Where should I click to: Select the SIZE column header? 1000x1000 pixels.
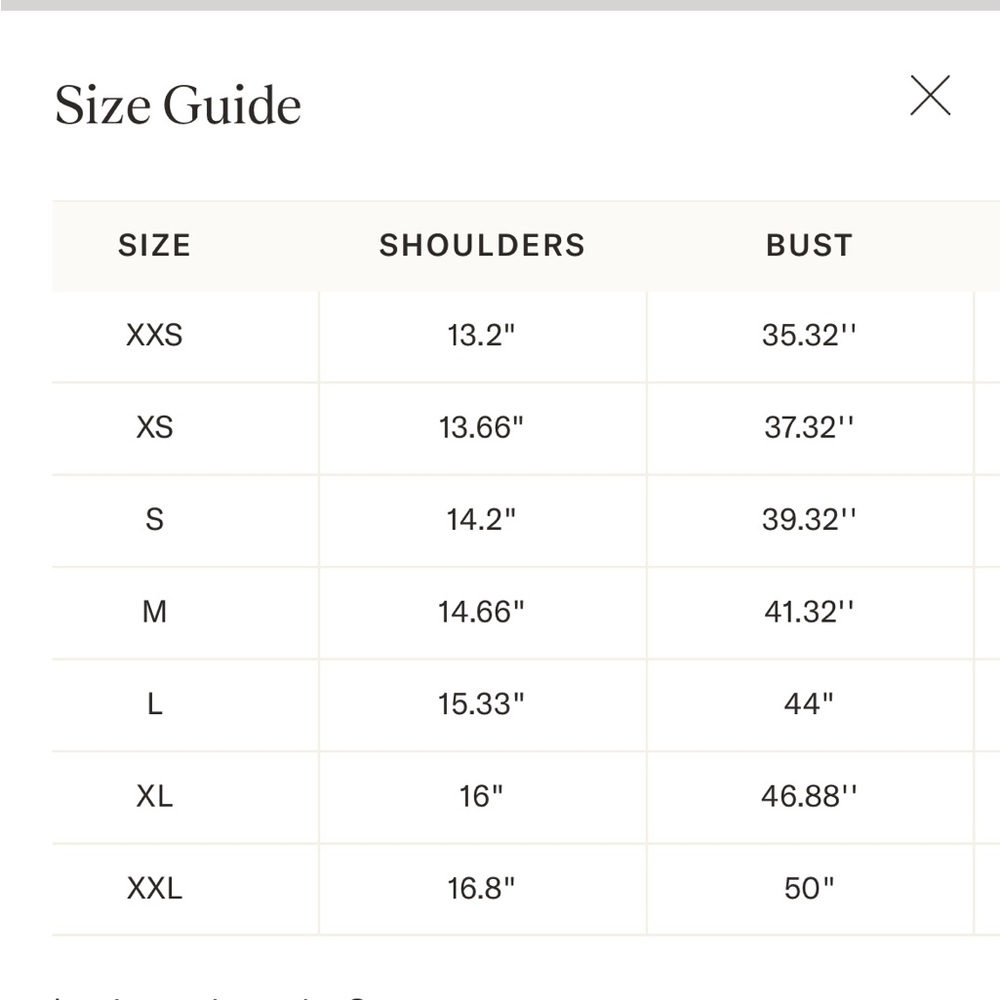tap(154, 246)
